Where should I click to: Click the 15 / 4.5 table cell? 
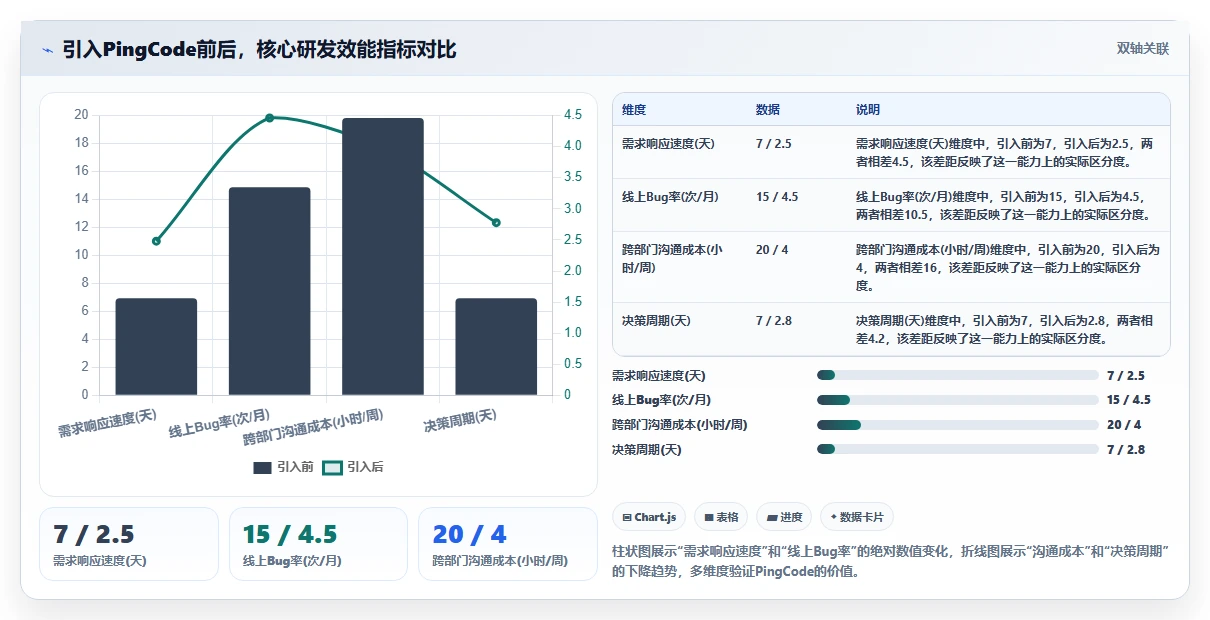pos(777,197)
